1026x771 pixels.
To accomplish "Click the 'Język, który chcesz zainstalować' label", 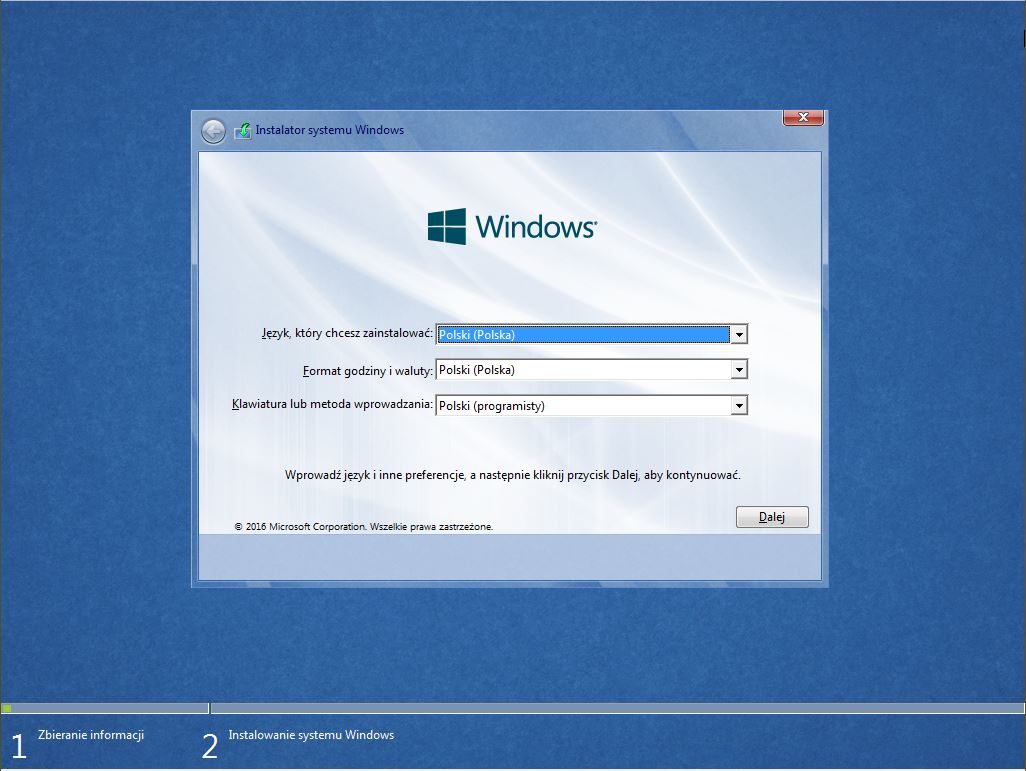I will coord(347,334).
